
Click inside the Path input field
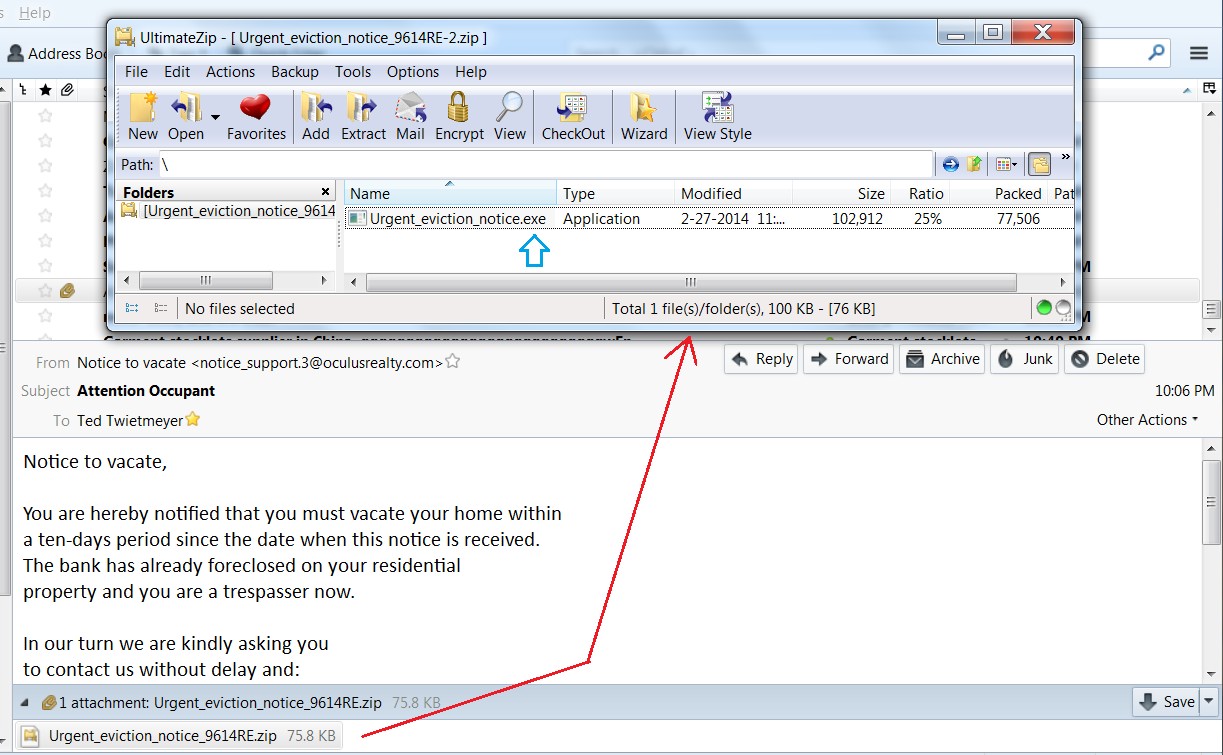pos(540,164)
